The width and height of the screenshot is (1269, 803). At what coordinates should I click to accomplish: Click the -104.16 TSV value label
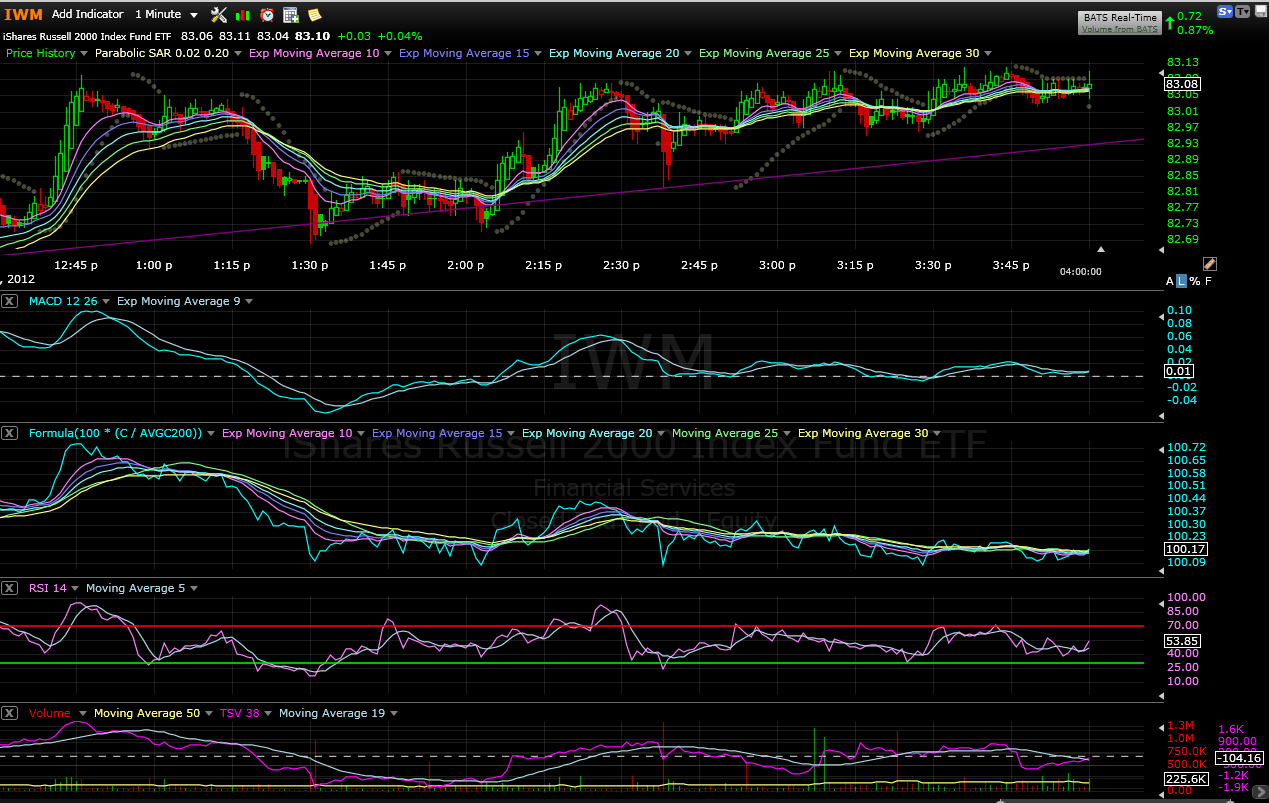pos(1239,757)
